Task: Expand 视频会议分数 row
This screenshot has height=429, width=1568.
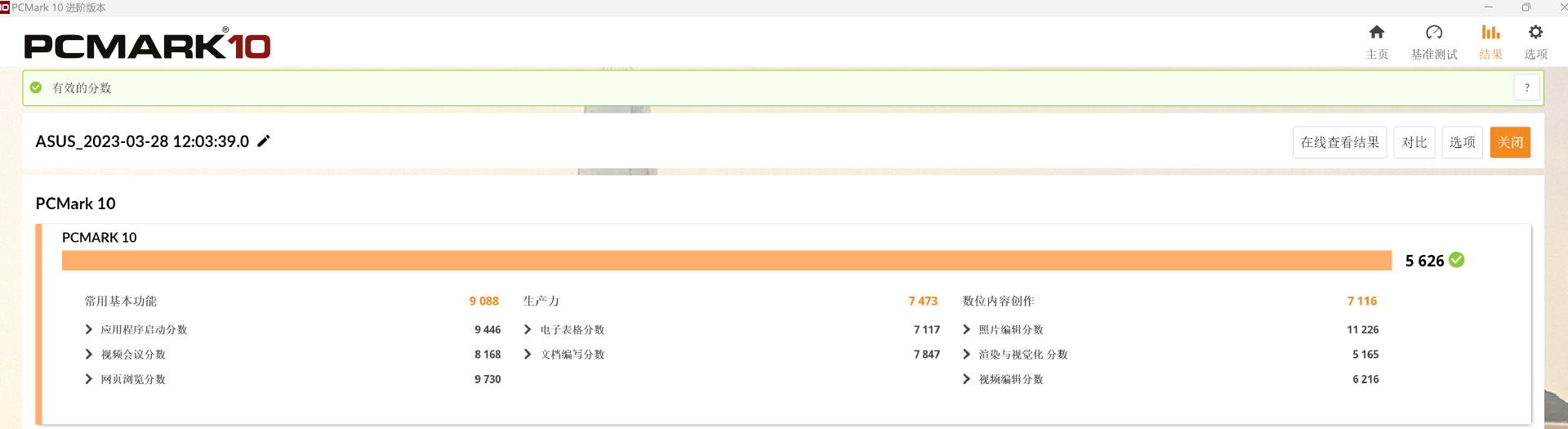Action: point(89,355)
